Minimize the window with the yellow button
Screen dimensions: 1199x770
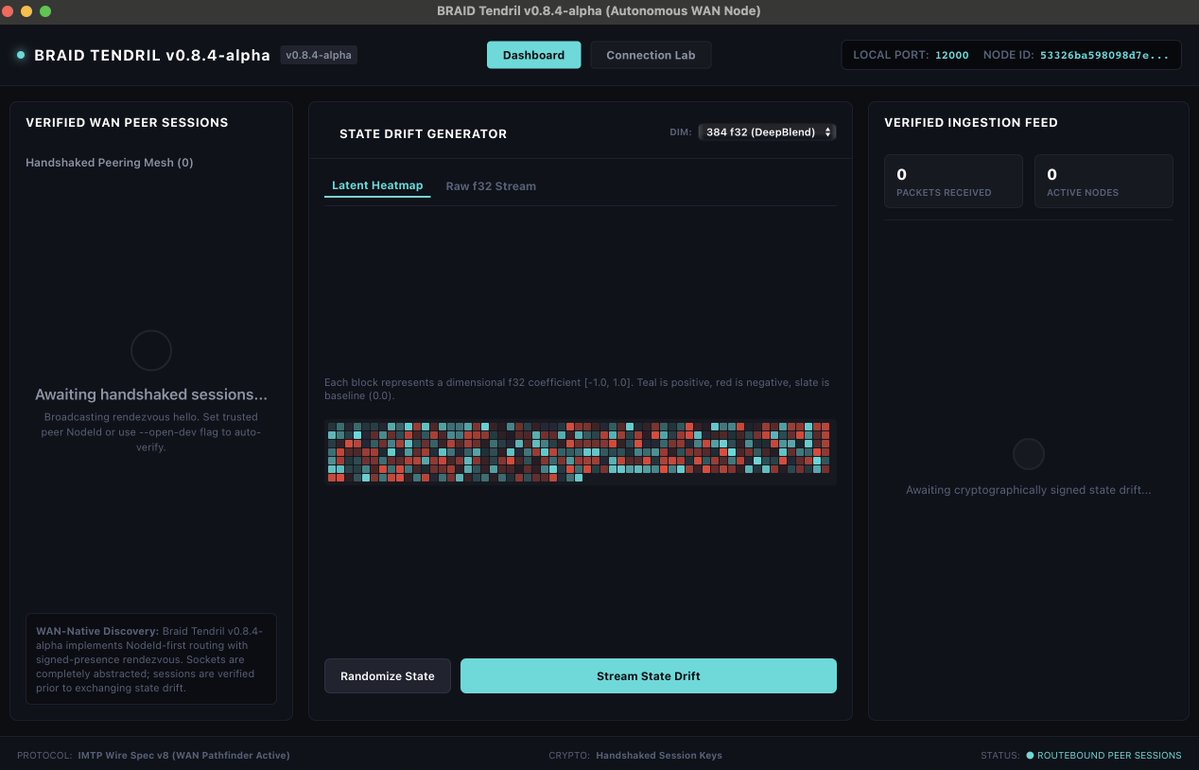coord(27,11)
